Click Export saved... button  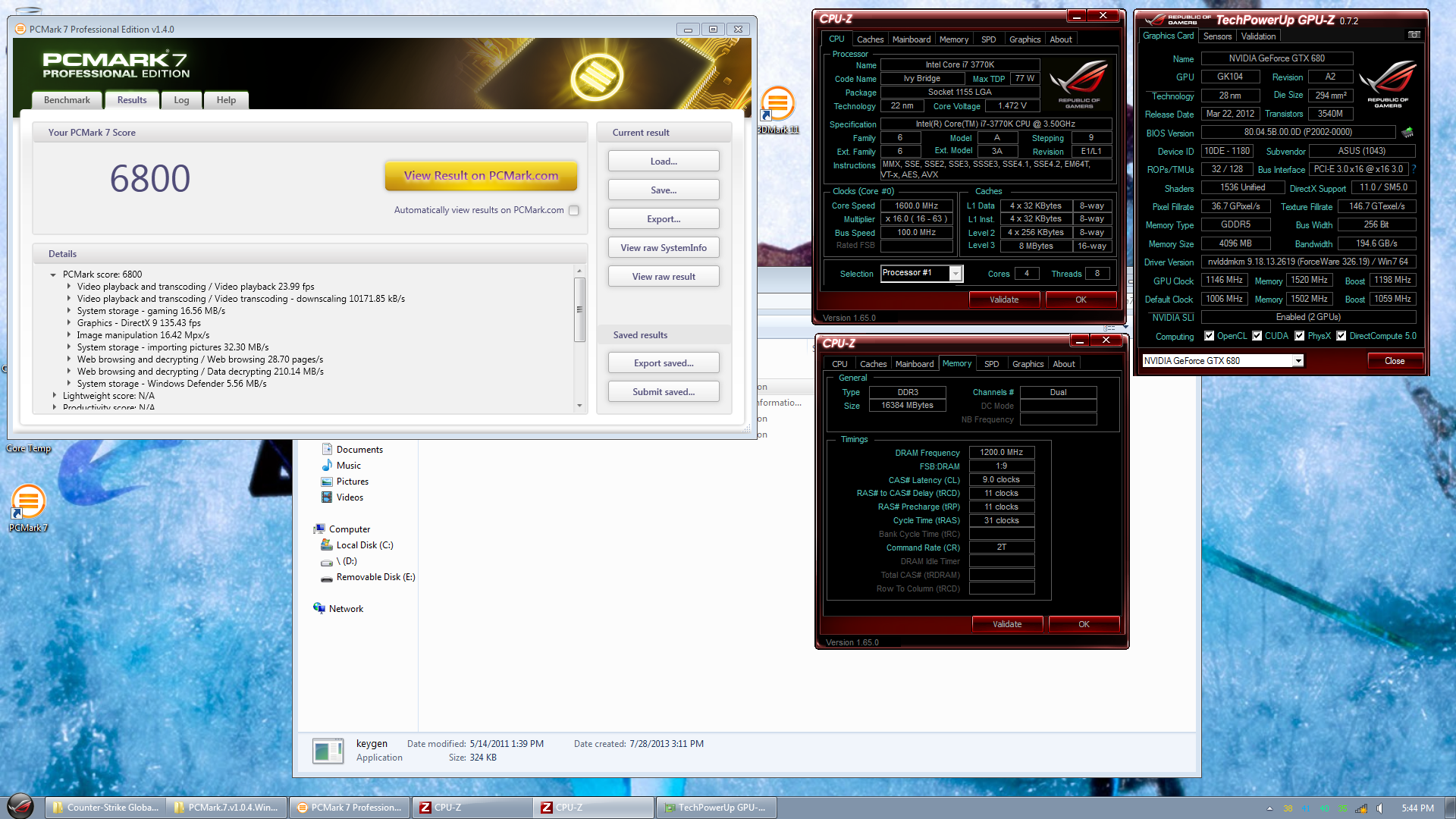pyautogui.click(x=664, y=363)
